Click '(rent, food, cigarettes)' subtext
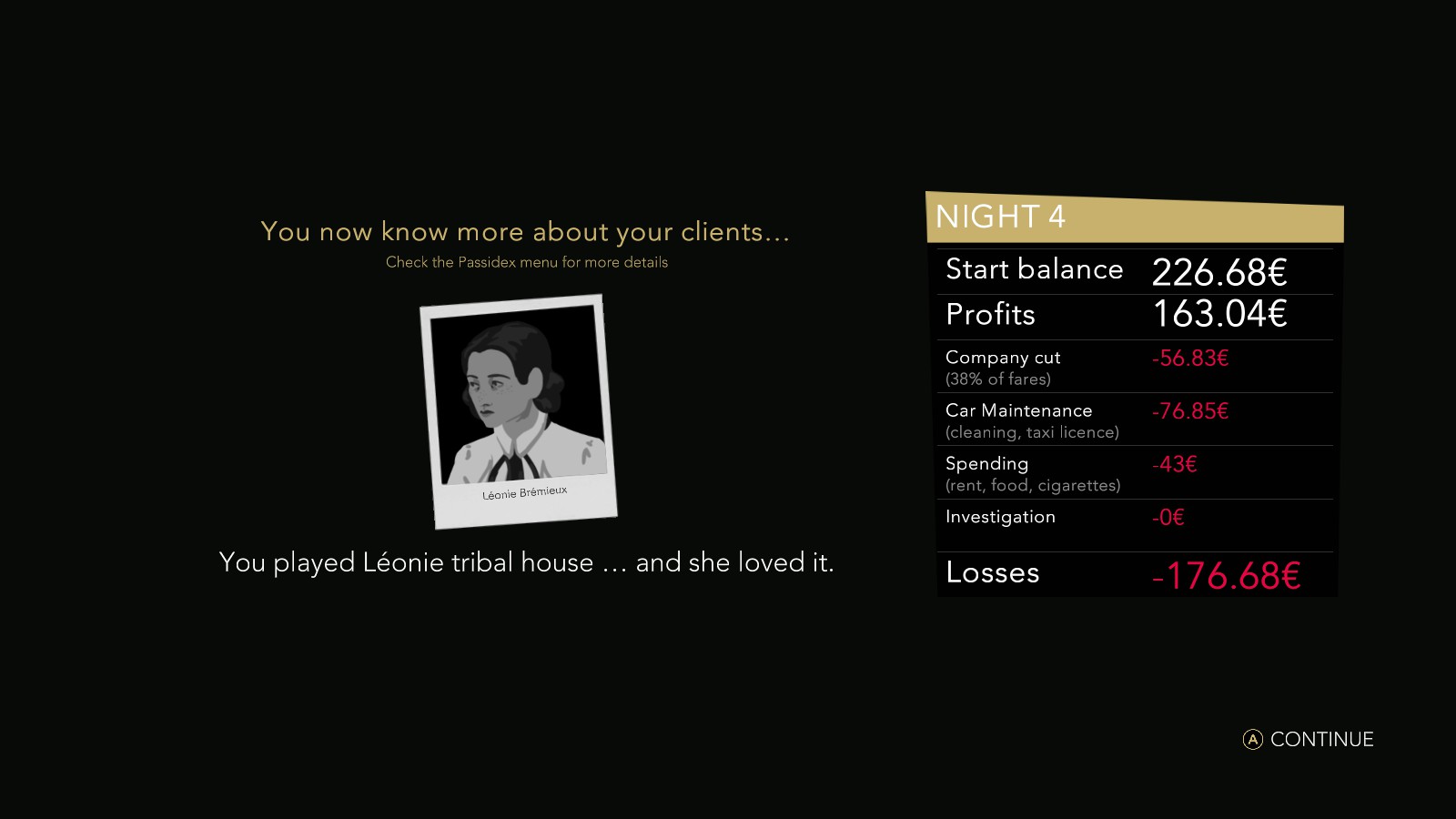The image size is (1456, 819). point(1033,486)
